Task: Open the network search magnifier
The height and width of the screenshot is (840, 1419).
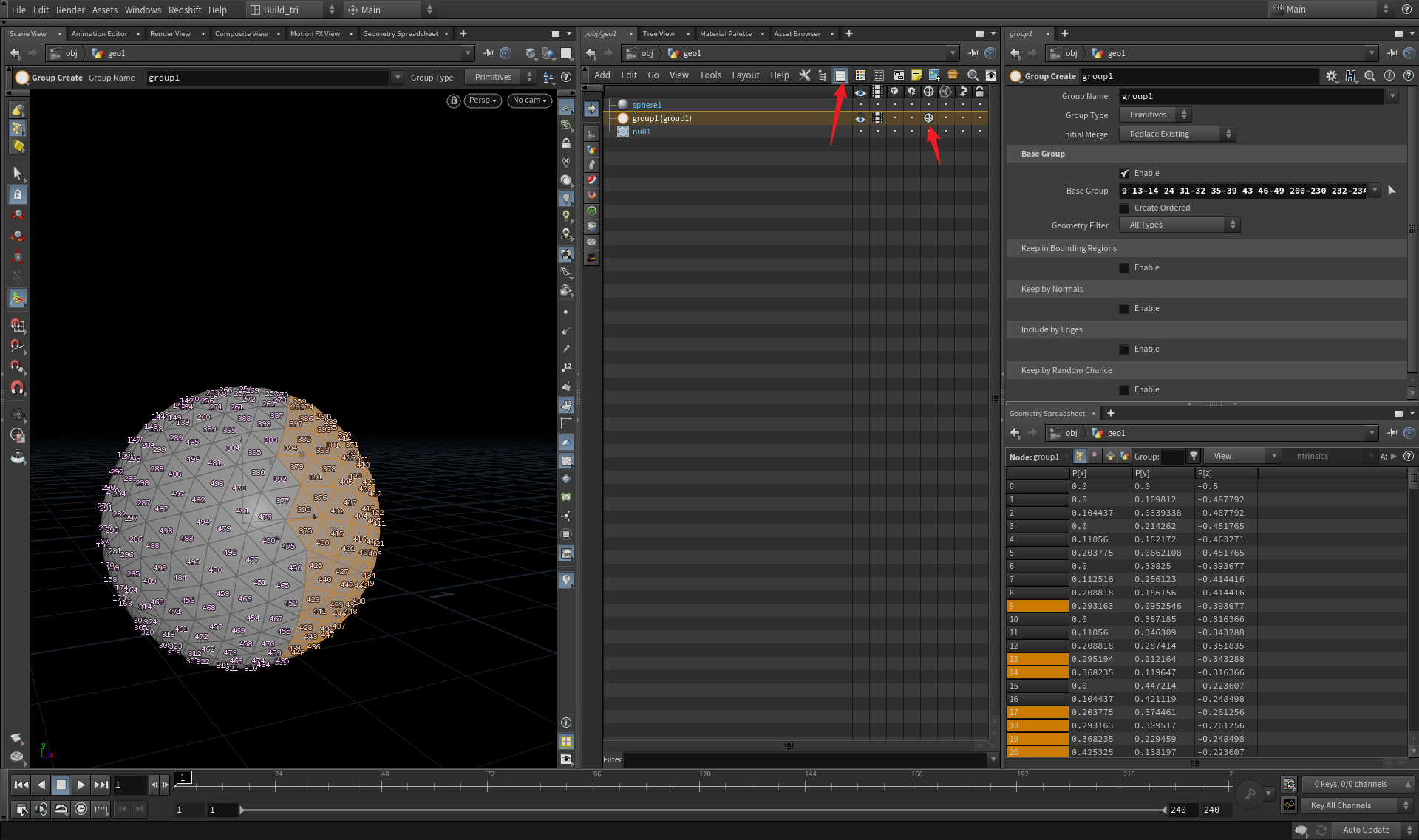Action: pos(973,75)
